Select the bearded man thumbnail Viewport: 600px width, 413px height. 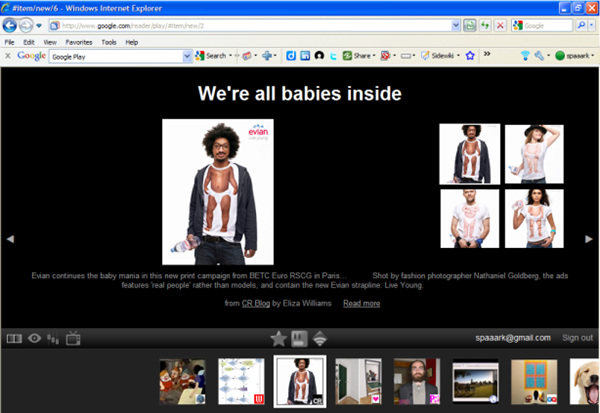tap(417, 381)
